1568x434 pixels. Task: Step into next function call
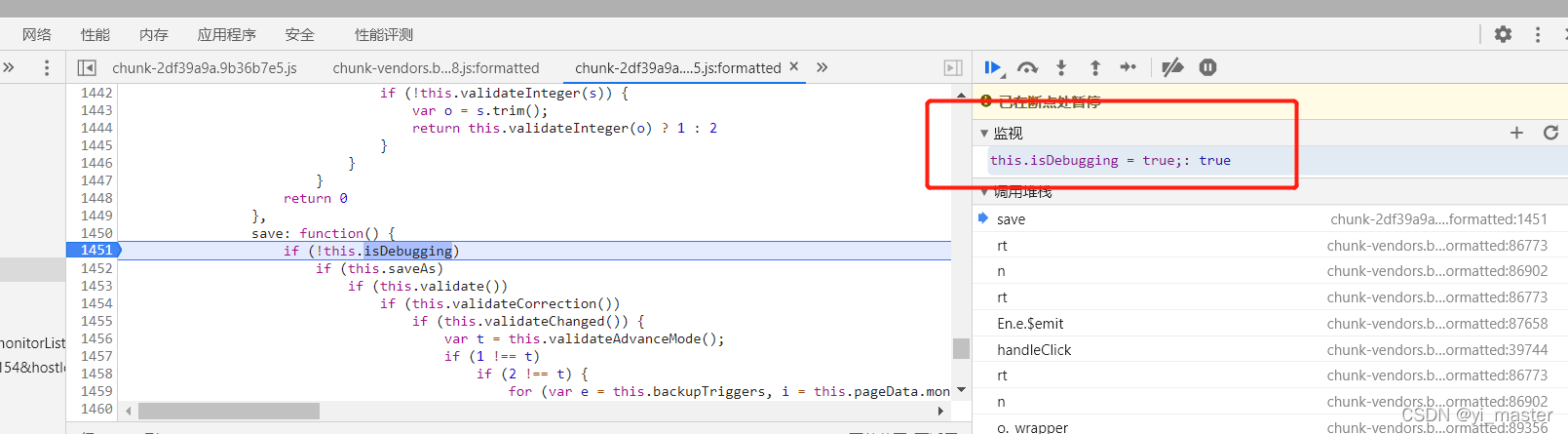coord(1061,67)
